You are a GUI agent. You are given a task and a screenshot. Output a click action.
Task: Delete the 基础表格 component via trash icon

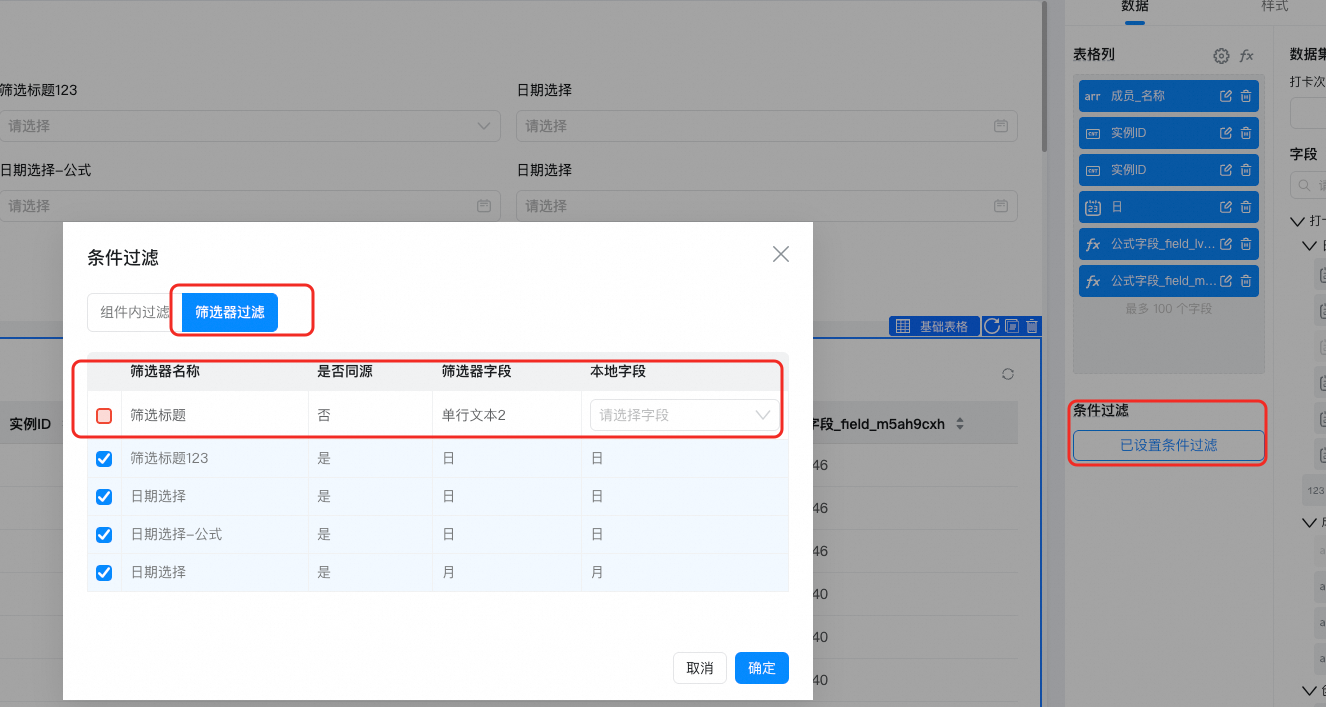1032,326
